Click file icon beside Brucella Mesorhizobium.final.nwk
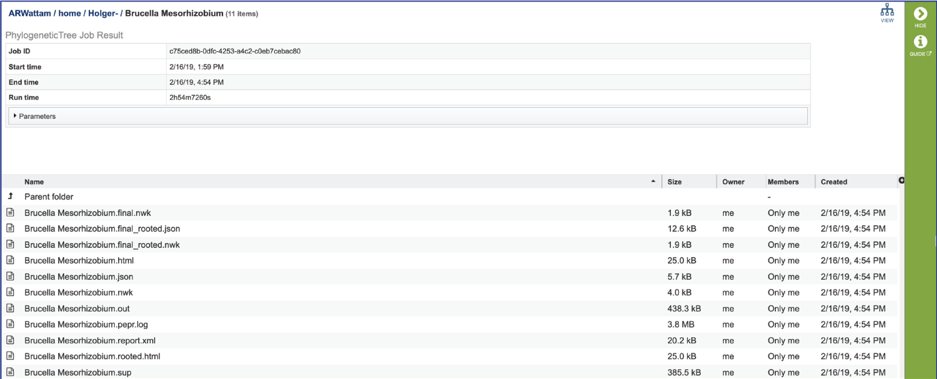The height and width of the screenshot is (379, 937). pos(10,212)
